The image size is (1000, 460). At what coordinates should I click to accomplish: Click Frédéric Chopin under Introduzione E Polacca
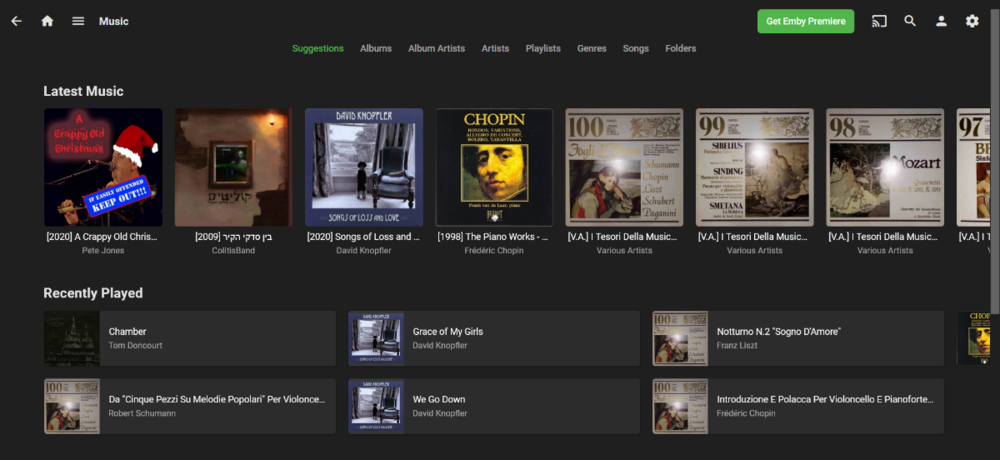[746, 413]
